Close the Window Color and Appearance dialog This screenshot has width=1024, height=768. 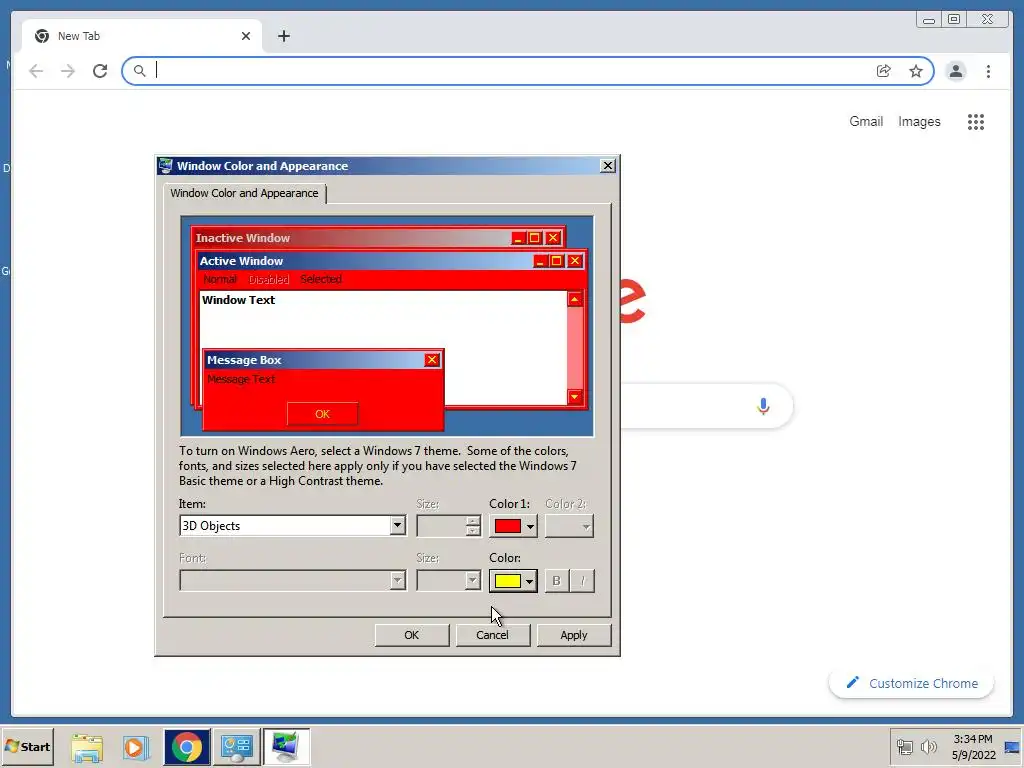pyautogui.click(x=607, y=166)
